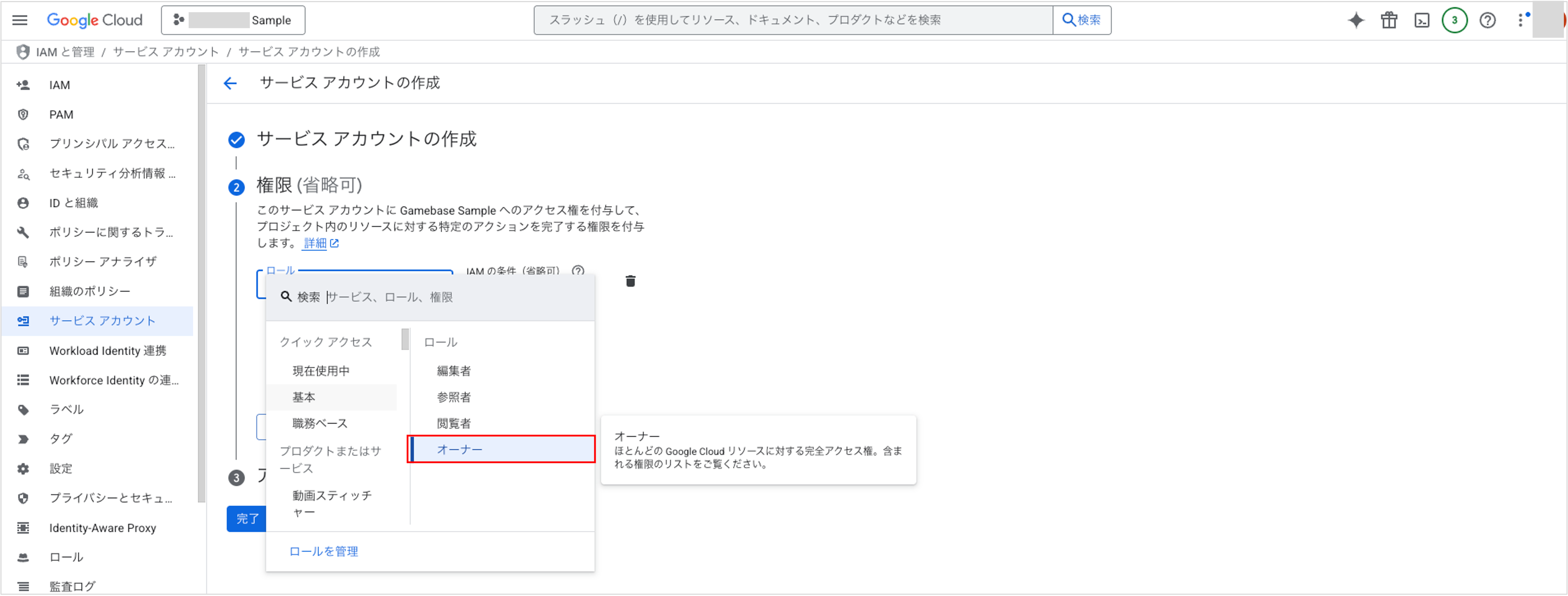This screenshot has width=1568, height=596.
Task: Click the サービス アカウント sidebar icon
Action: tap(23, 321)
